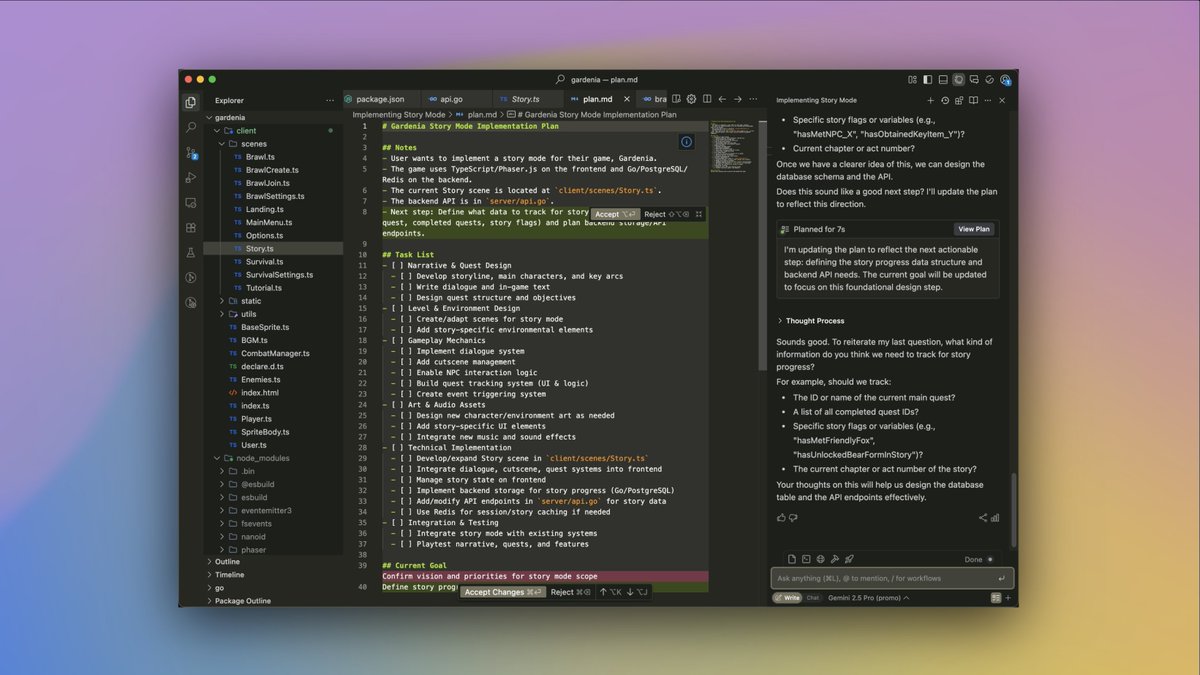The width and height of the screenshot is (1200, 675).
Task: Open the Extensions view
Action: coord(191,228)
